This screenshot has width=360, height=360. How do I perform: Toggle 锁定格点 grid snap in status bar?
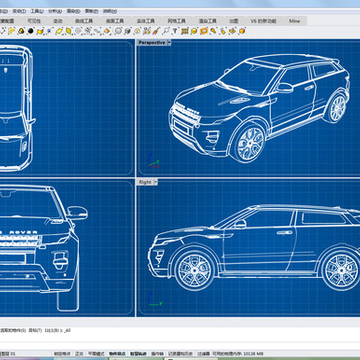coord(62,353)
